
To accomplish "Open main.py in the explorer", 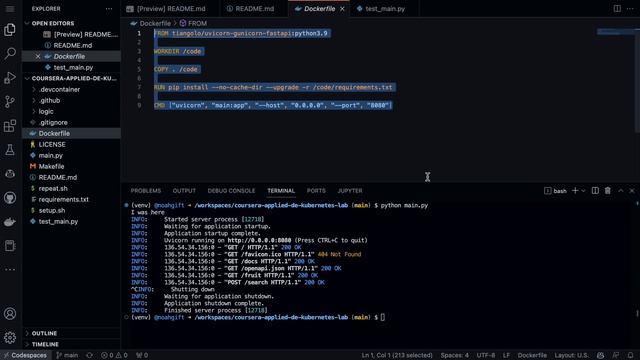I will coord(71,156).
